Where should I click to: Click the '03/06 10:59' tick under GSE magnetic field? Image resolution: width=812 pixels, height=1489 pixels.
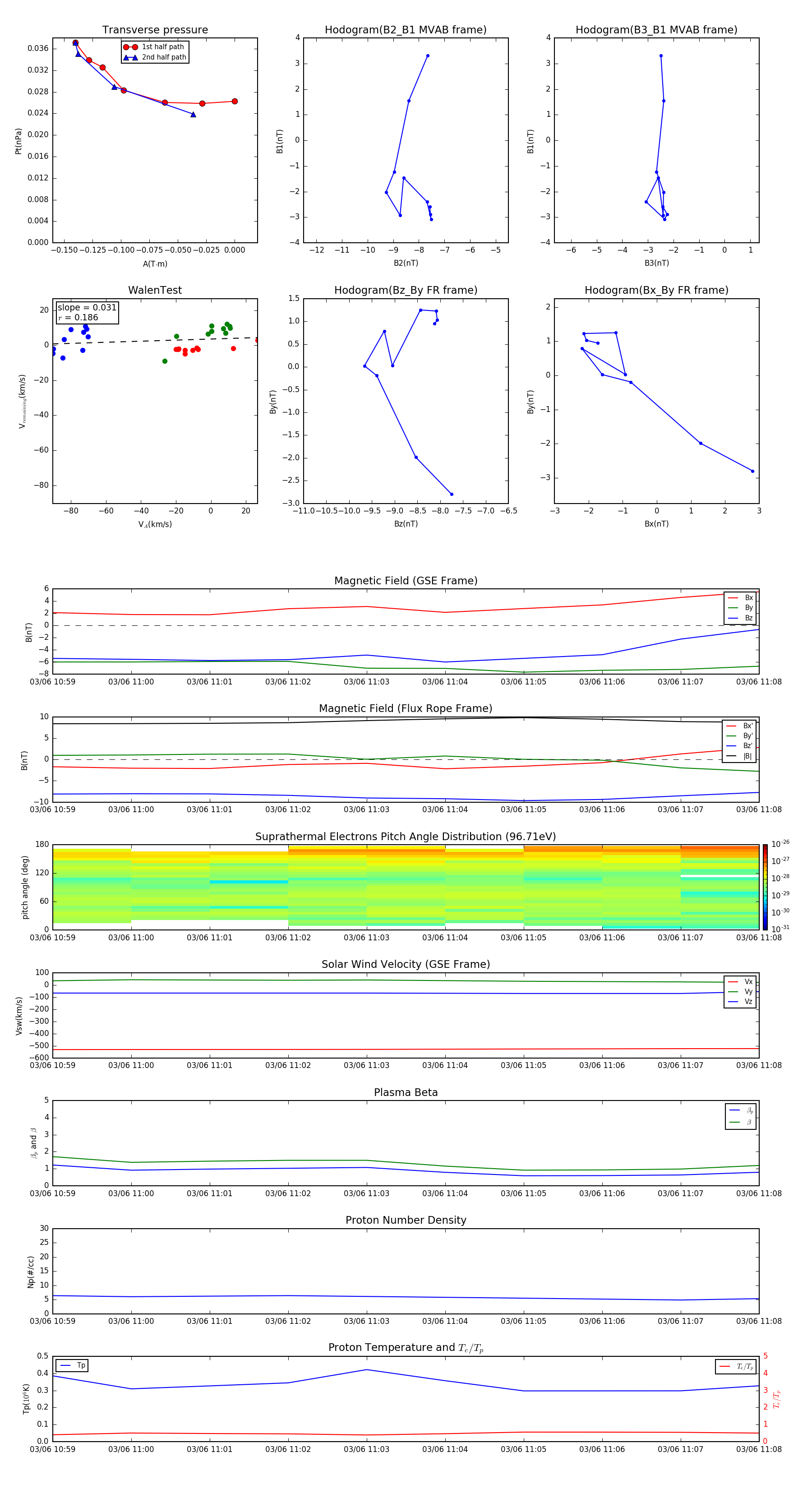pos(53,681)
